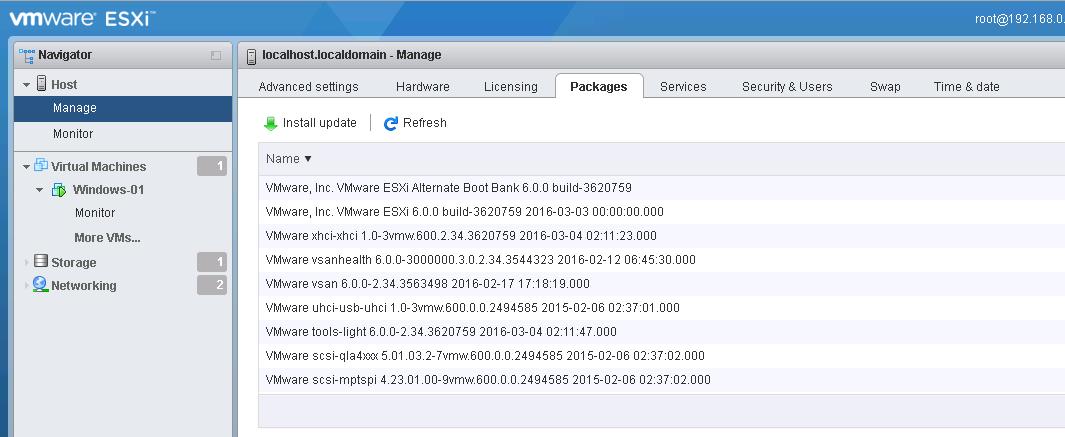This screenshot has width=1065, height=437.
Task: Sort packages by the Name column
Action: pos(288,158)
